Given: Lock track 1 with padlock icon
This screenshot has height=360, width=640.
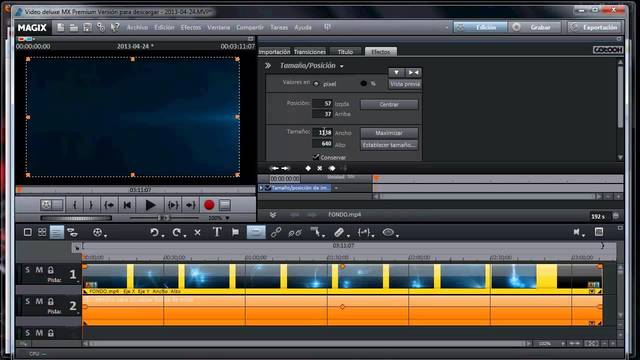Looking at the screenshot, I should (x=51, y=270).
